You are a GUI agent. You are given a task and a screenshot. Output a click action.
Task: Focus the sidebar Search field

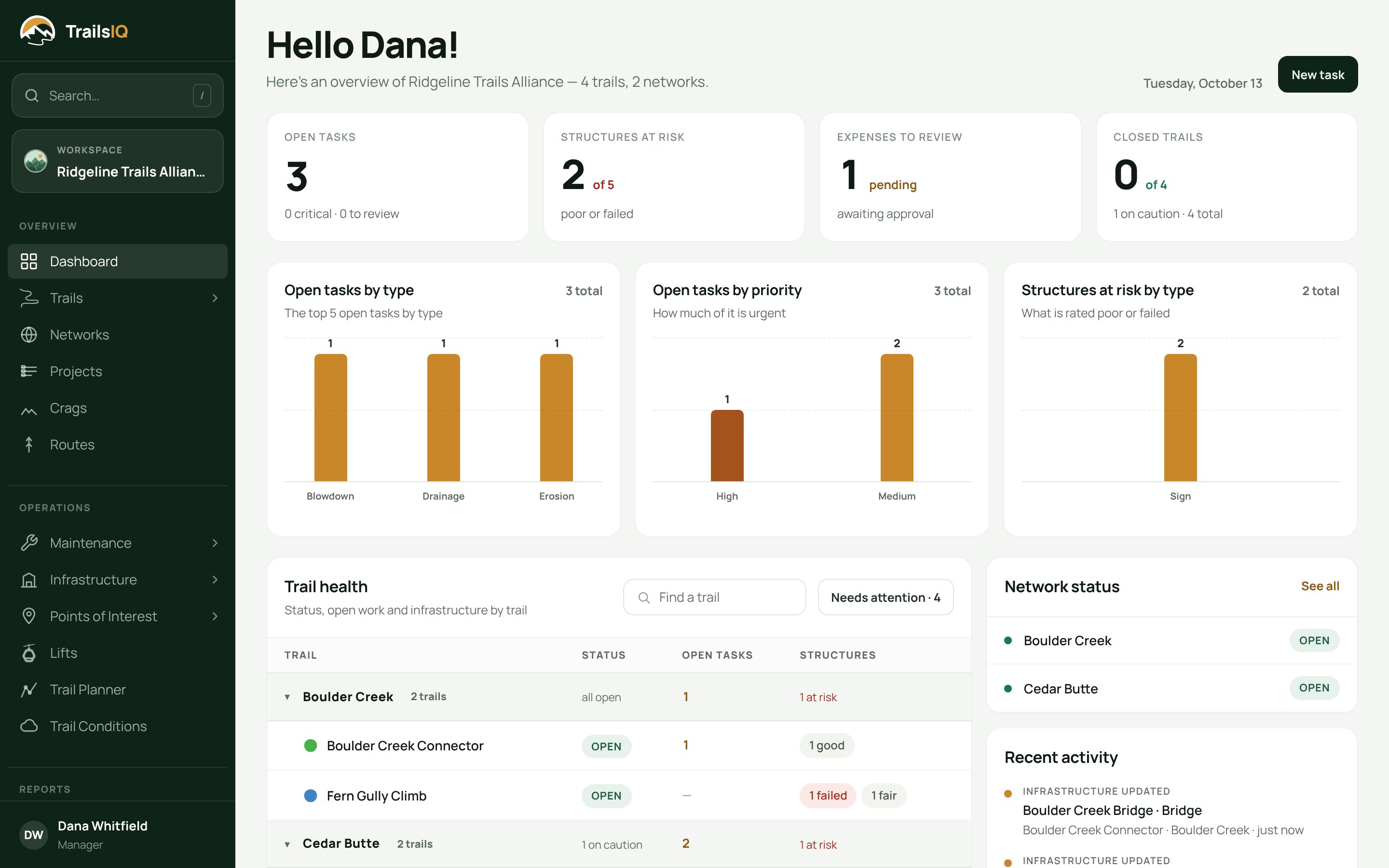[118, 95]
